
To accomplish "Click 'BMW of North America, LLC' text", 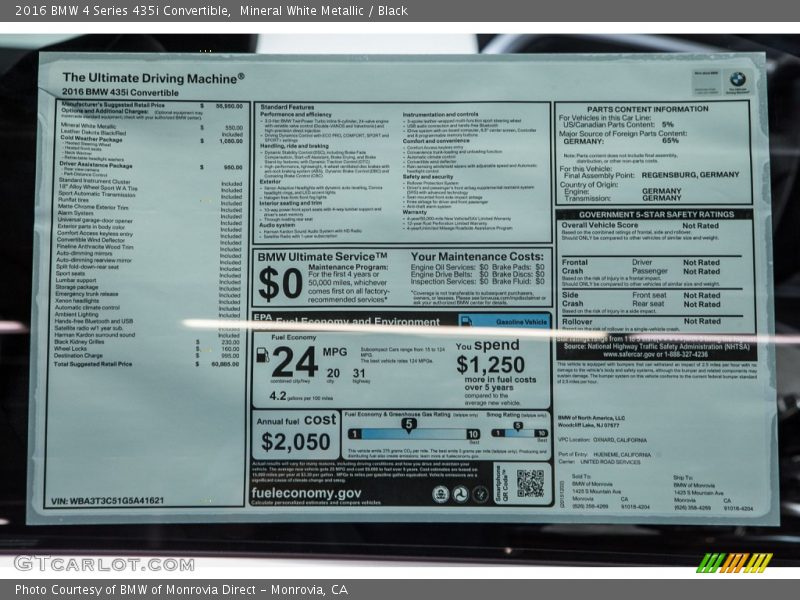I will 591,418.
